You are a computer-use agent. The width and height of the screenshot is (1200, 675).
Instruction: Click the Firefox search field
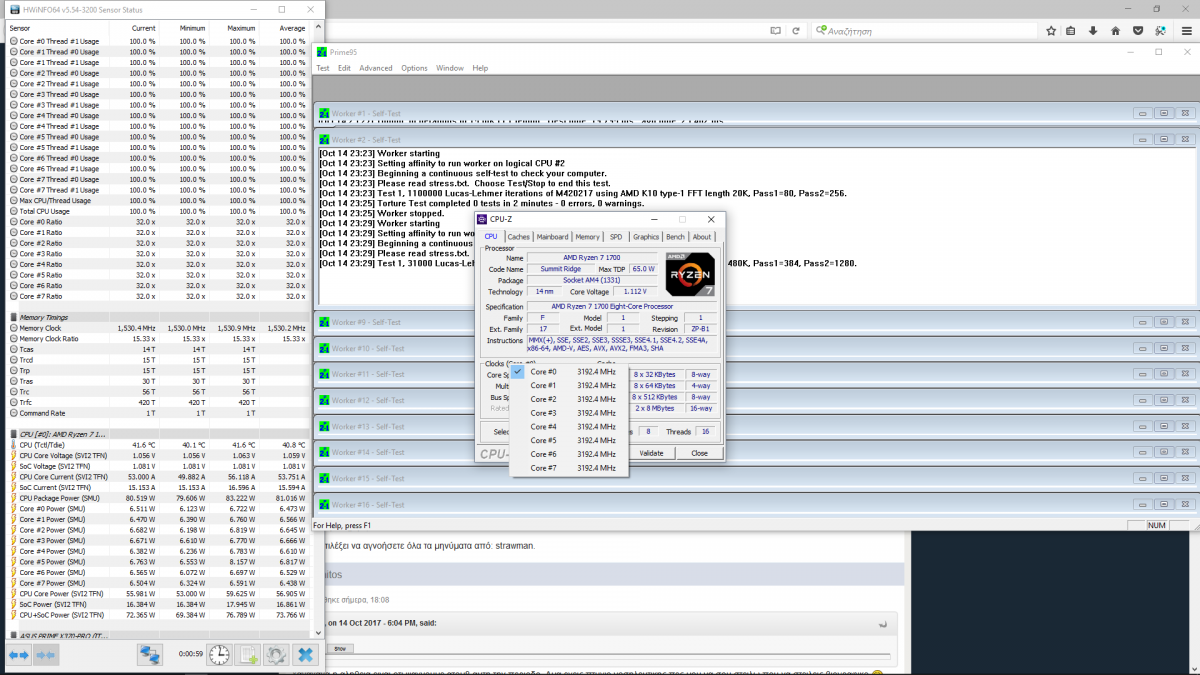(x=923, y=31)
